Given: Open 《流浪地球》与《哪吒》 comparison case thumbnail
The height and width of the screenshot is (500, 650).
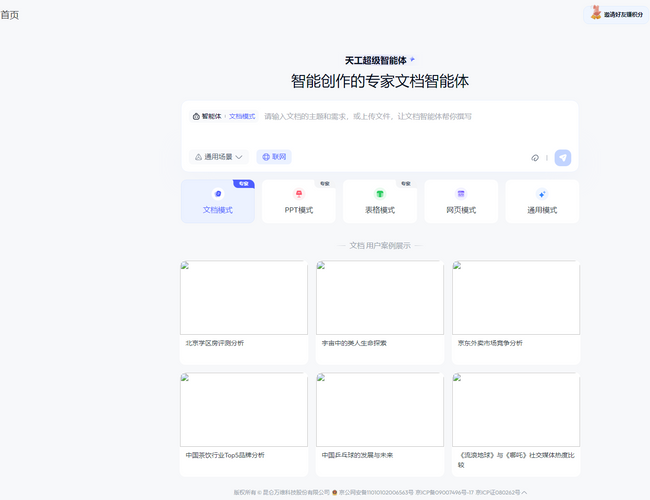Looking at the screenshot, I should [516, 409].
